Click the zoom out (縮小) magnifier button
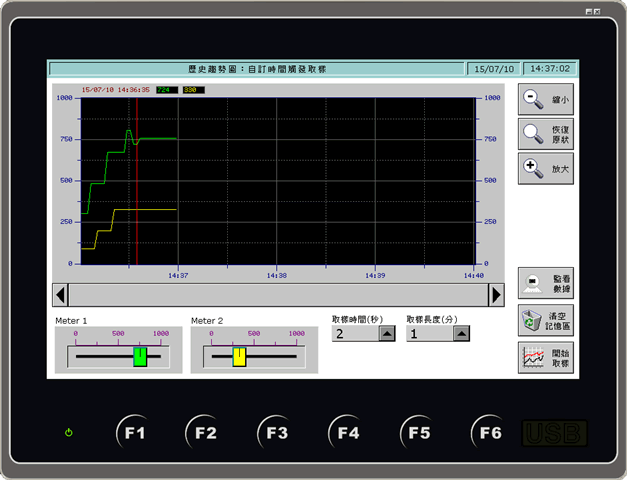The width and height of the screenshot is (627, 480). click(x=546, y=99)
